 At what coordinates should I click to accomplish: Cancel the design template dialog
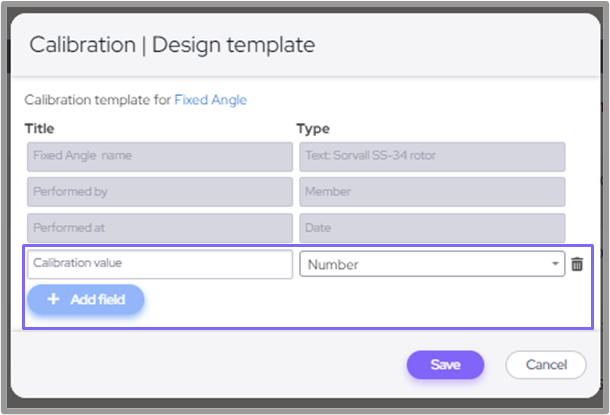[545, 365]
